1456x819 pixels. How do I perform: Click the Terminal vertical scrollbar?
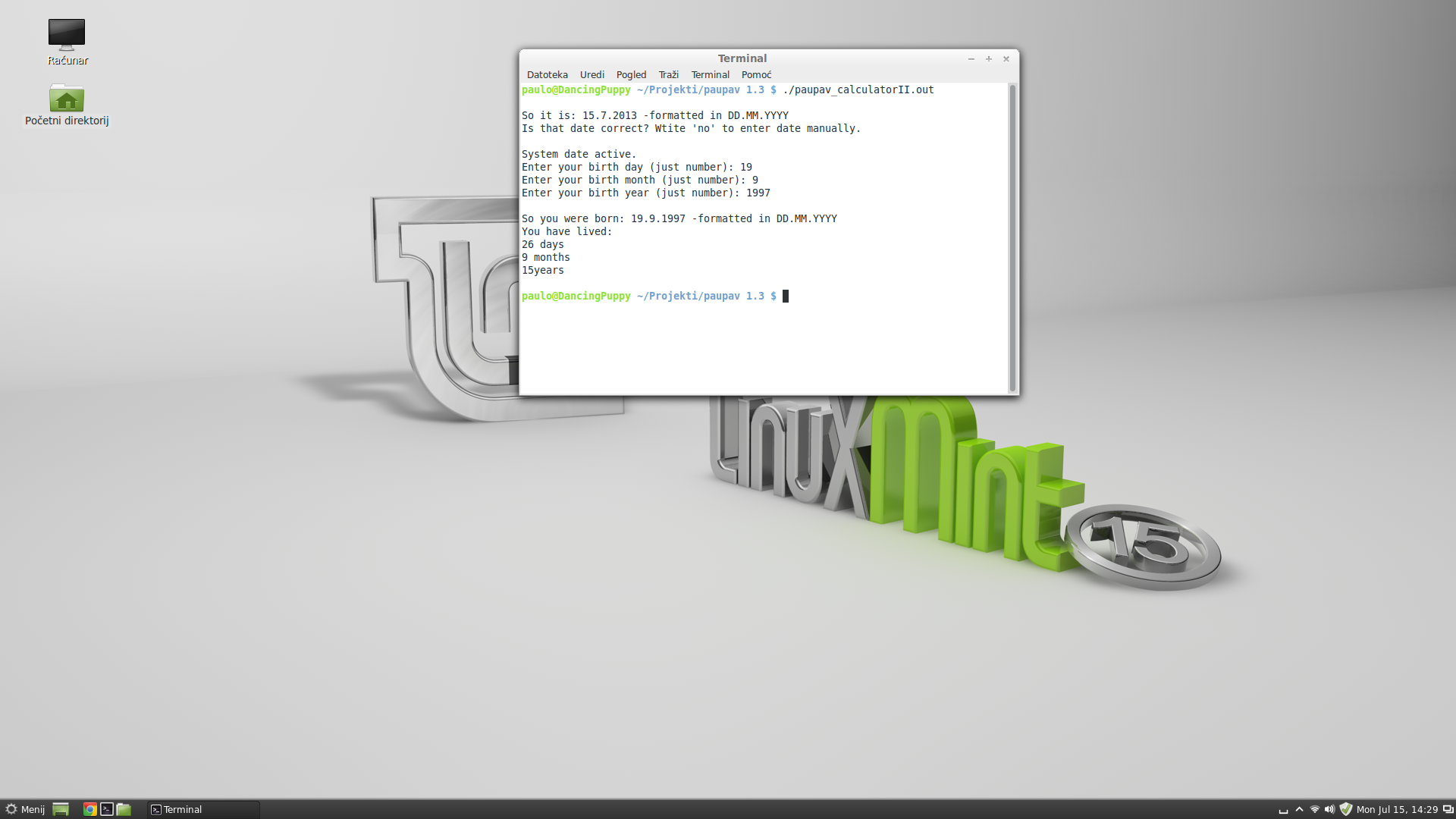pos(1012,238)
